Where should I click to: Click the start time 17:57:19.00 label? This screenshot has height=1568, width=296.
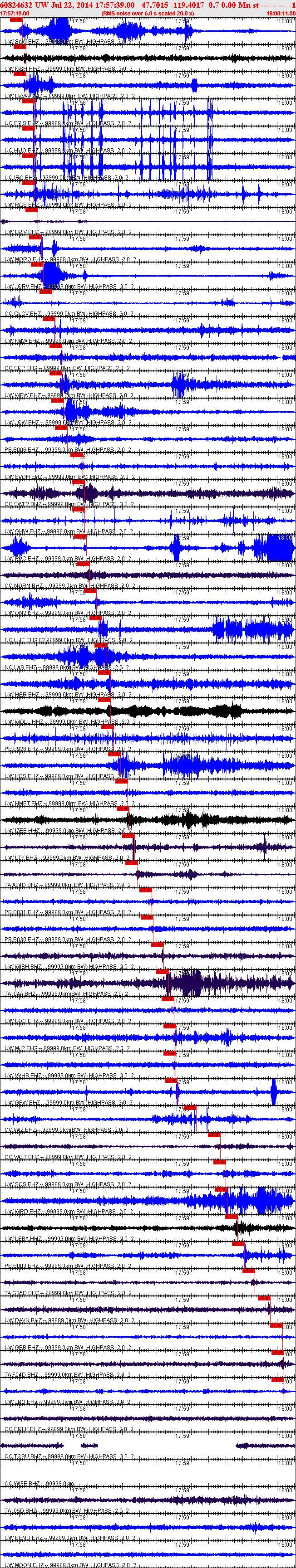(15, 13)
